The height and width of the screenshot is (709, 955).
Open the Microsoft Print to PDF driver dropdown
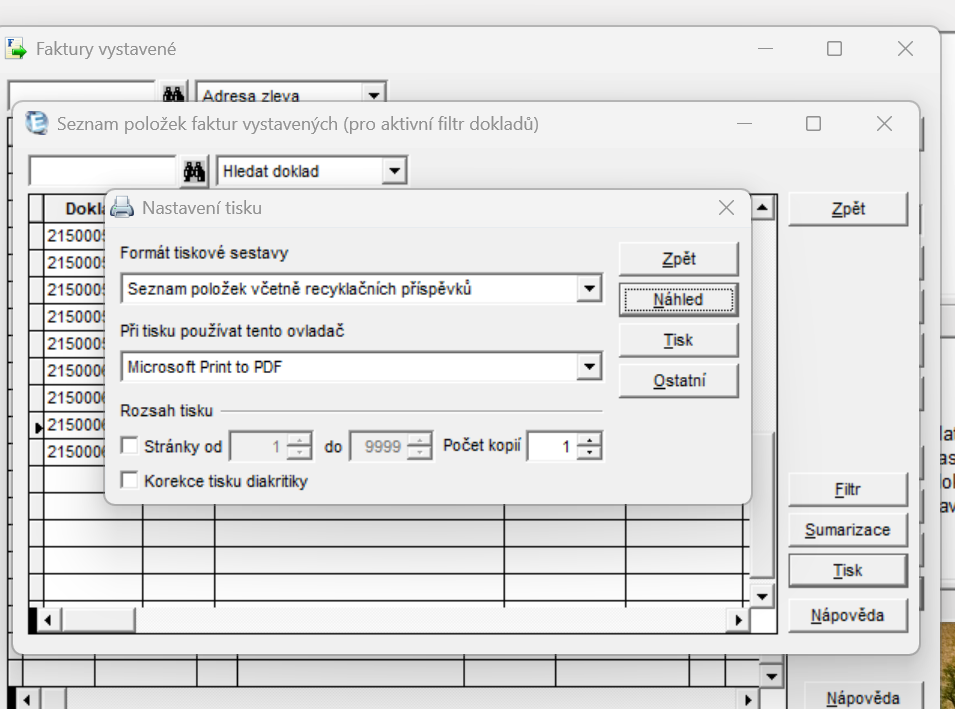[x=590, y=367]
